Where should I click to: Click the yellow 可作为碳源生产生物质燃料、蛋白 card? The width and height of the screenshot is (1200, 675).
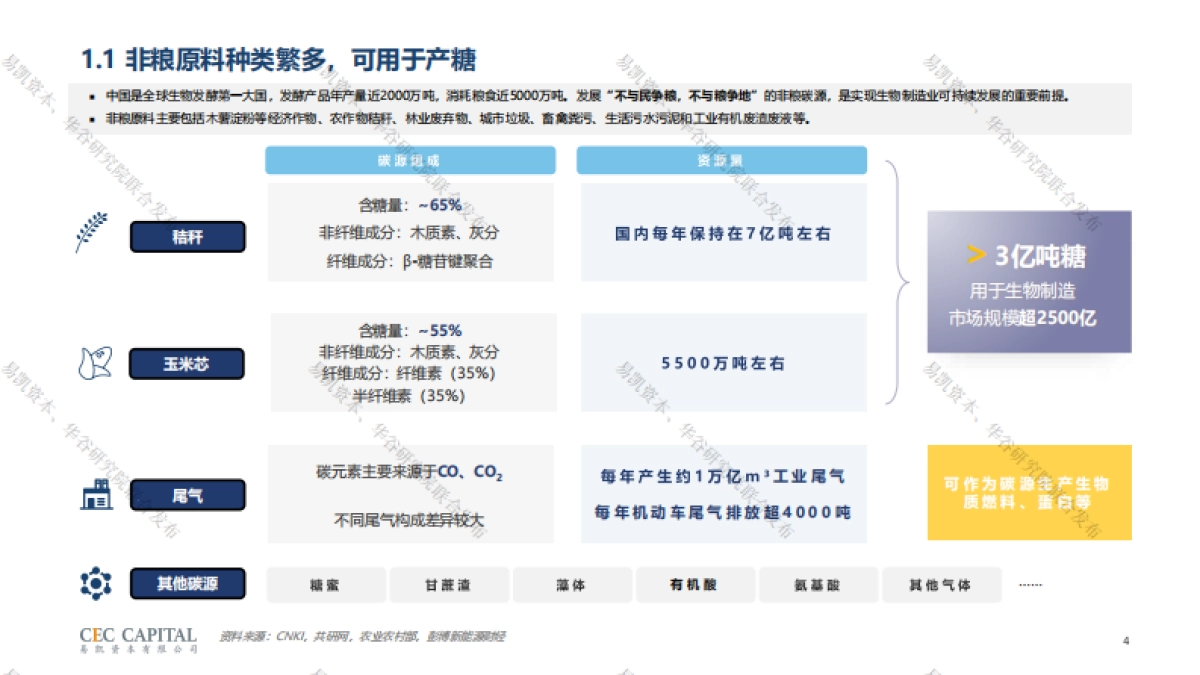tap(1029, 494)
